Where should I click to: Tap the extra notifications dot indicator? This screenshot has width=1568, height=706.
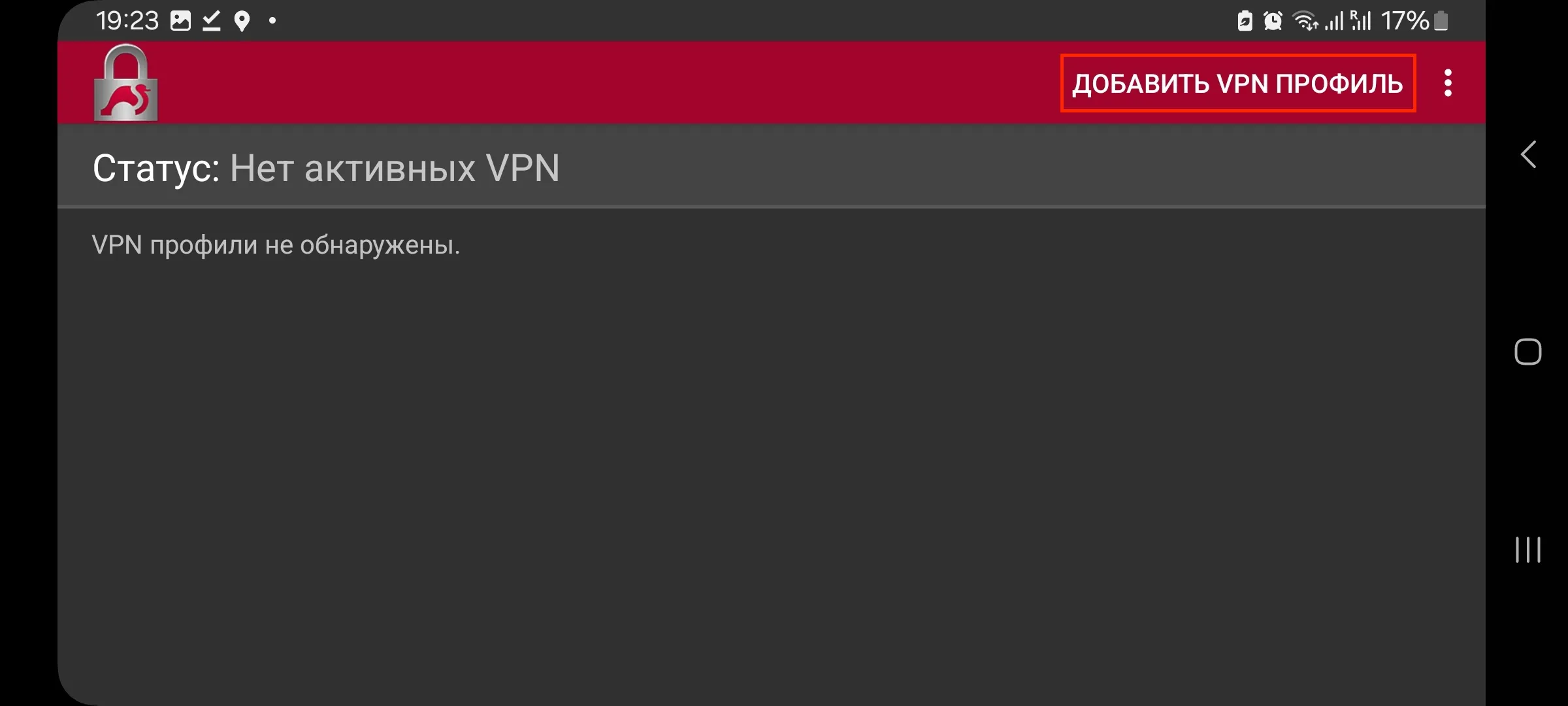(272, 21)
